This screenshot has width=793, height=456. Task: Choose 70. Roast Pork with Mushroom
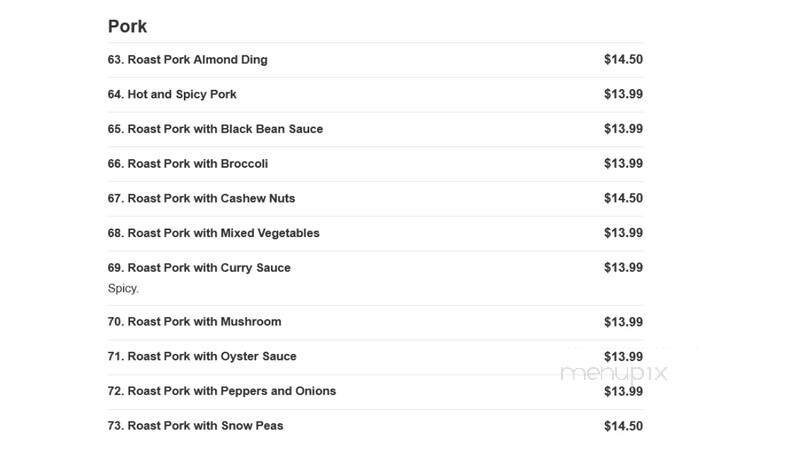194,322
